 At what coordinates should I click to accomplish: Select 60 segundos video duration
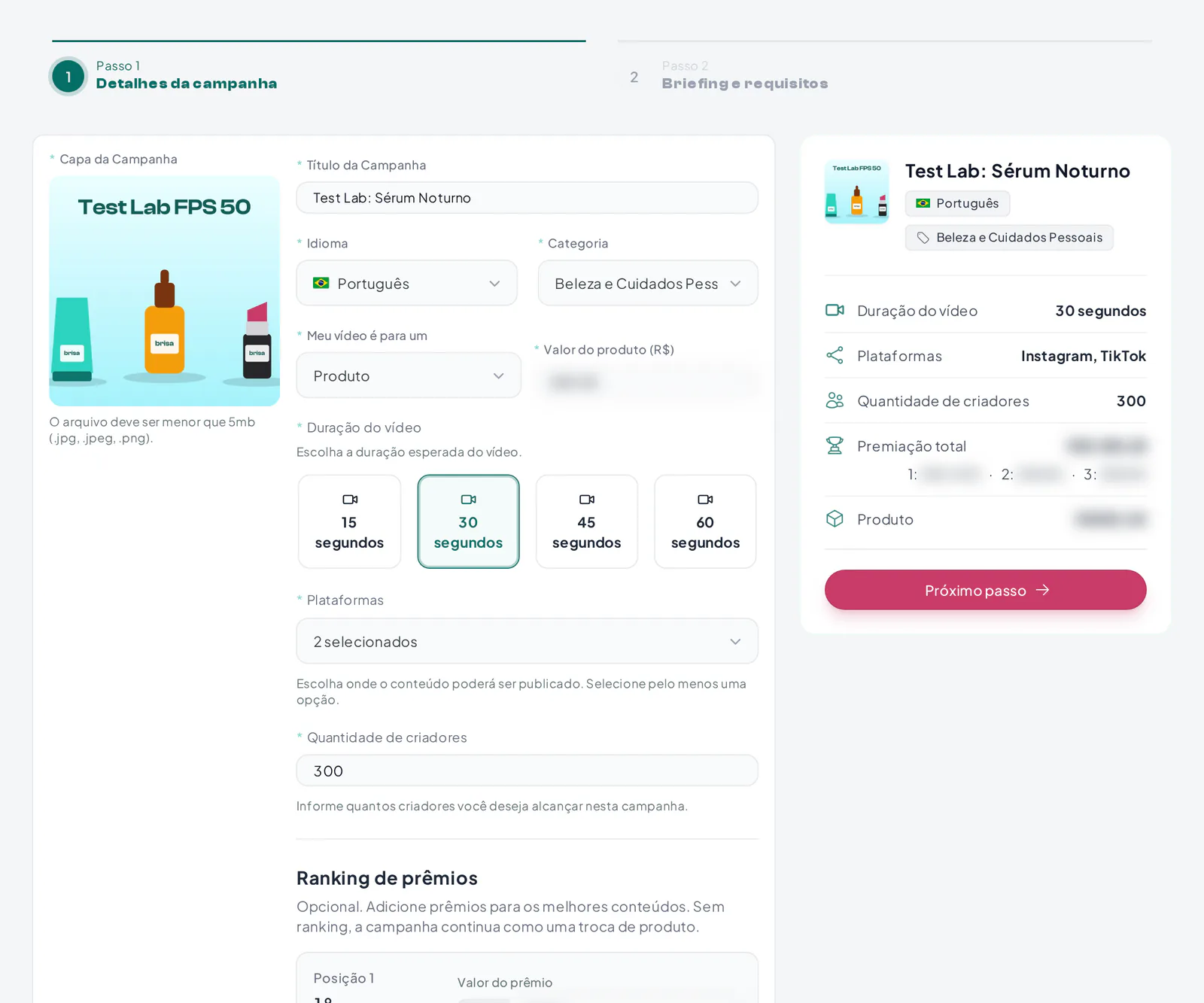[705, 521]
